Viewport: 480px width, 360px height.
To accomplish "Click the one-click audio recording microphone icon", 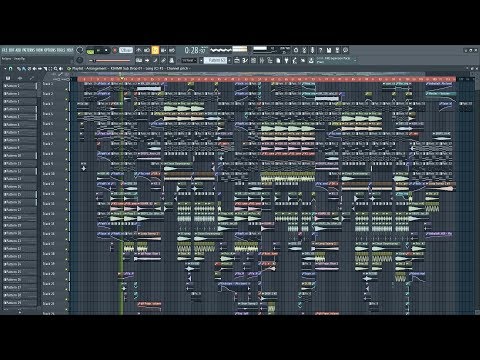I will pos(312,50).
